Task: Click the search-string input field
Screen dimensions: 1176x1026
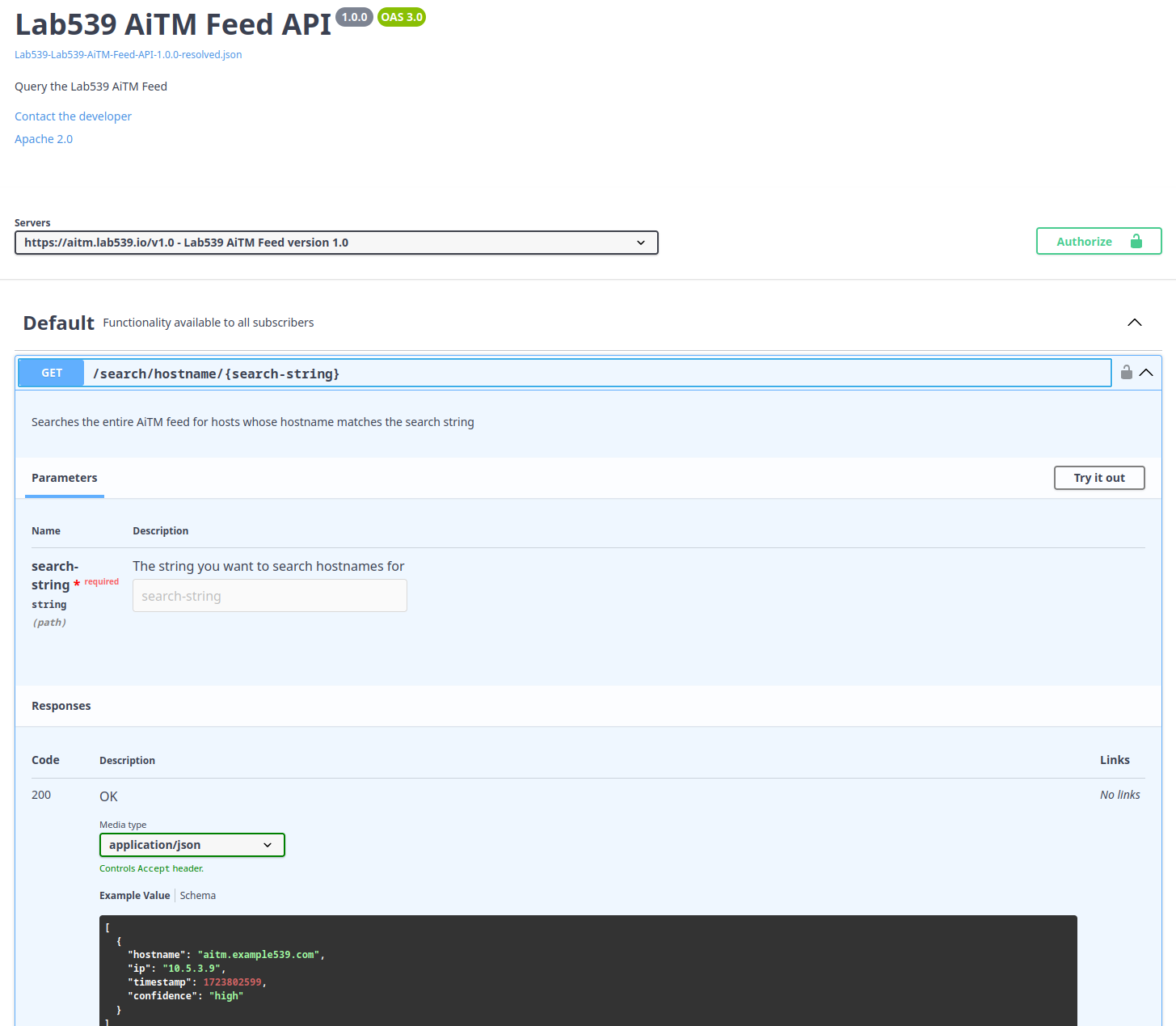Action: [x=270, y=596]
